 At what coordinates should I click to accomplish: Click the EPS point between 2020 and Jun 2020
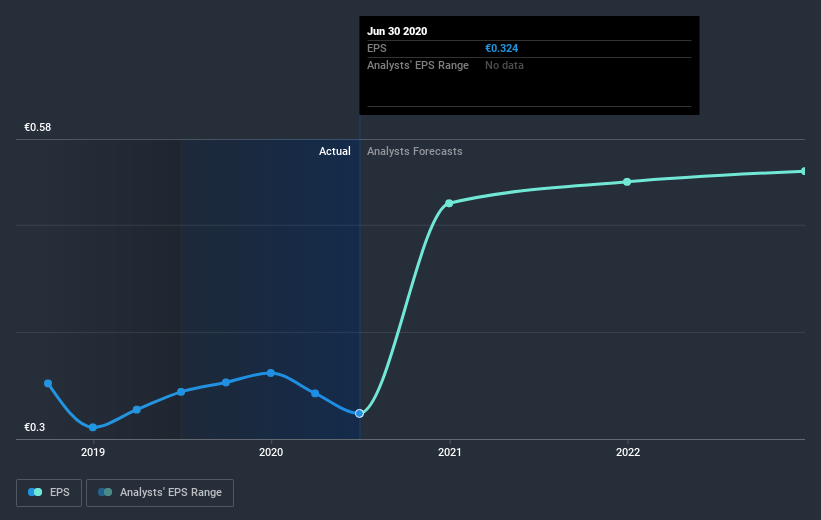point(315,393)
